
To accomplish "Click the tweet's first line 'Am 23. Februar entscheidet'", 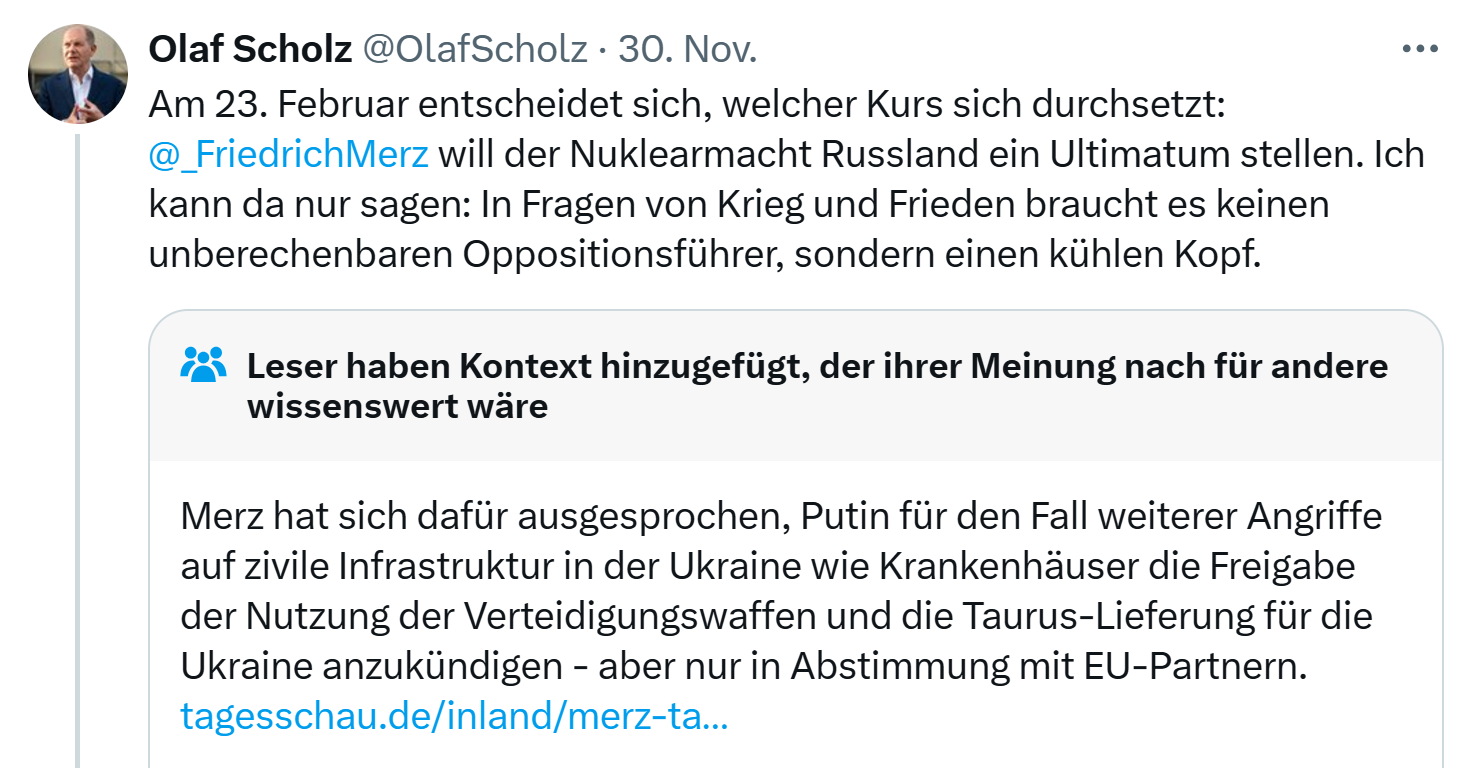I will click(x=400, y=102).
